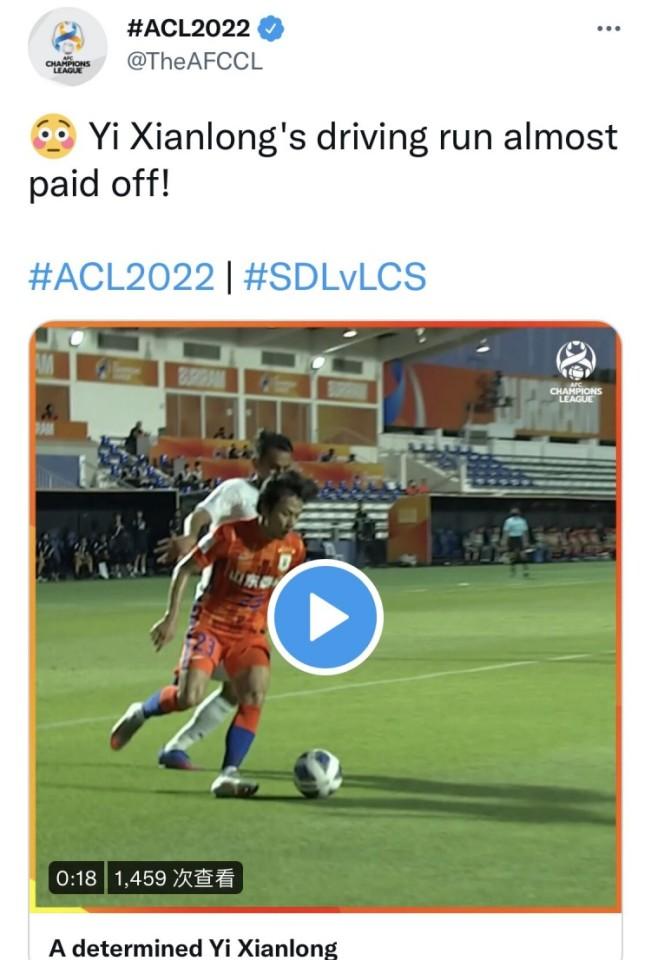Click the Champions League watermark logo in the video
Image resolution: width=651 pixels, height=960 pixels.
click(575, 372)
